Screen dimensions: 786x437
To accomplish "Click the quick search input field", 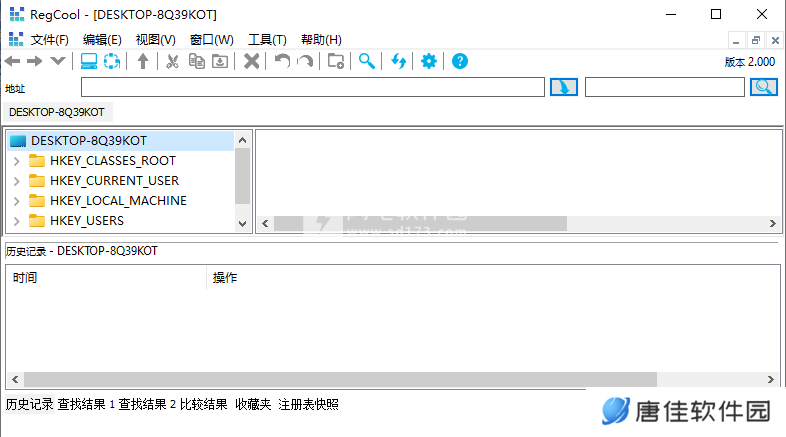I will [x=665, y=87].
